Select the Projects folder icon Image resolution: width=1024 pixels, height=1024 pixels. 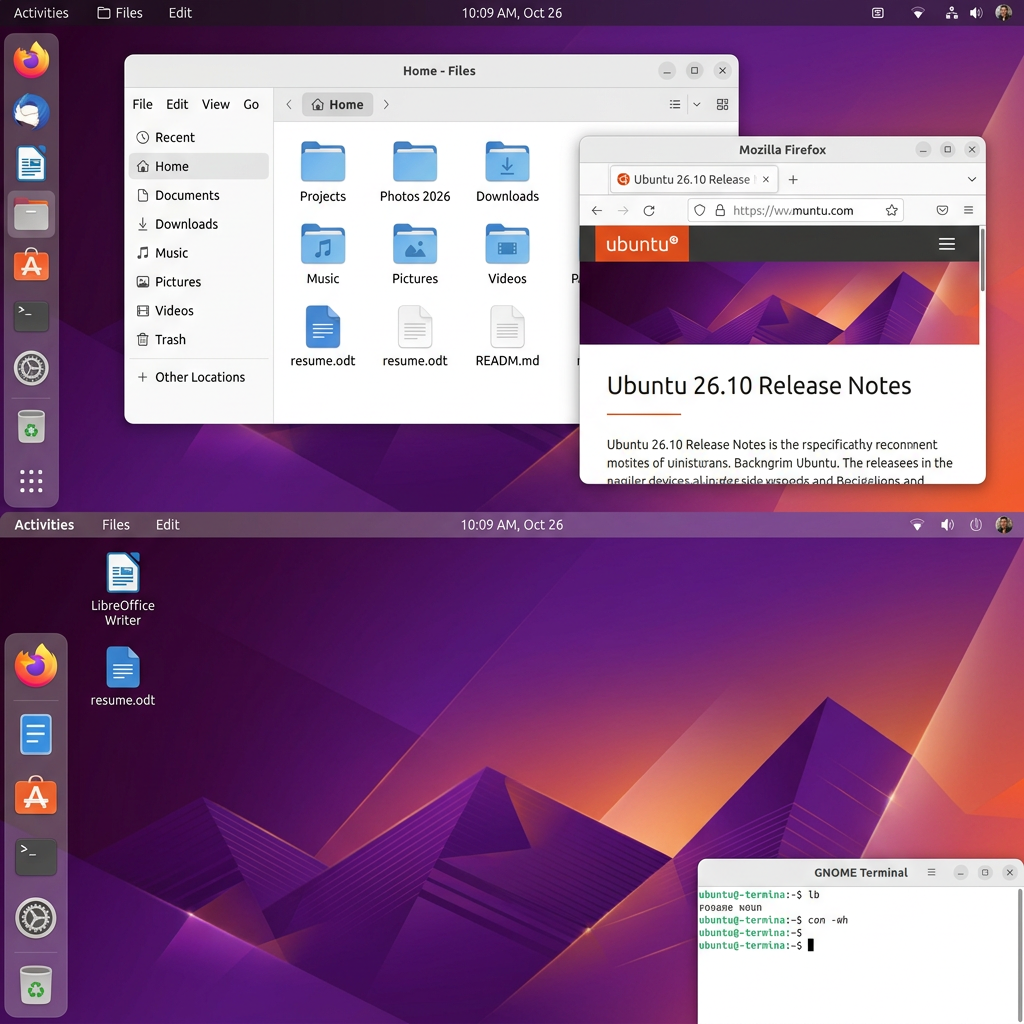(323, 161)
